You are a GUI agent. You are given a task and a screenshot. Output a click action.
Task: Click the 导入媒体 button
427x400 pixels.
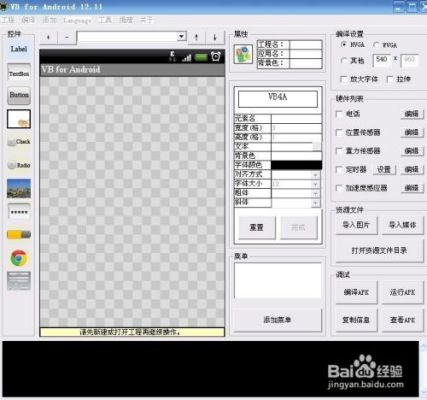click(x=403, y=225)
